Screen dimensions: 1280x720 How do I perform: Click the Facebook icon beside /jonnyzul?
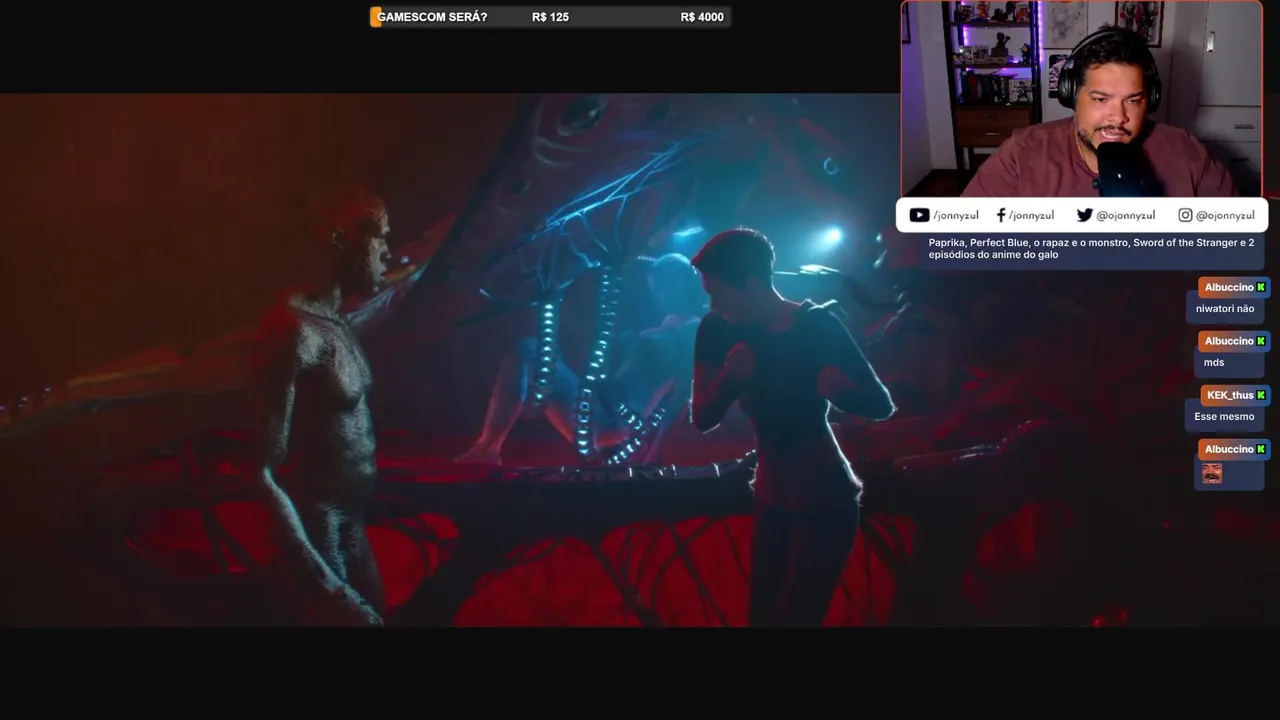[x=1001, y=215]
